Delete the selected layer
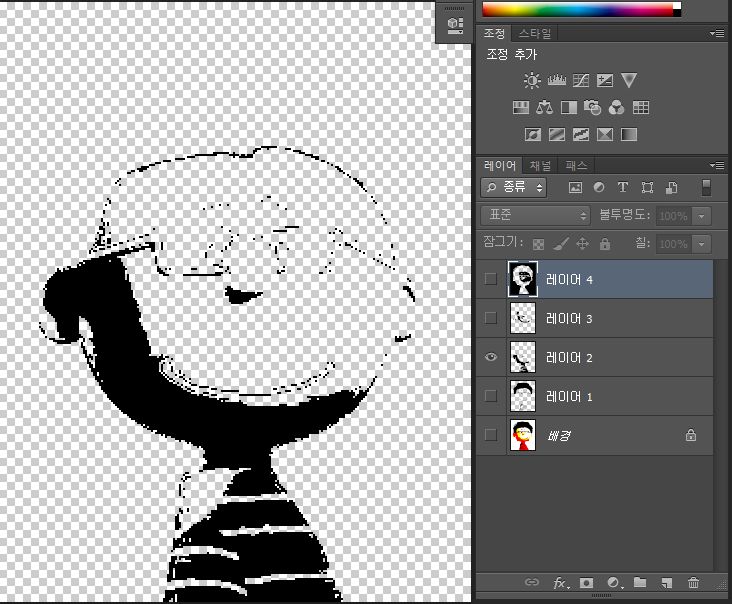The width and height of the screenshot is (732, 604). tap(693, 582)
